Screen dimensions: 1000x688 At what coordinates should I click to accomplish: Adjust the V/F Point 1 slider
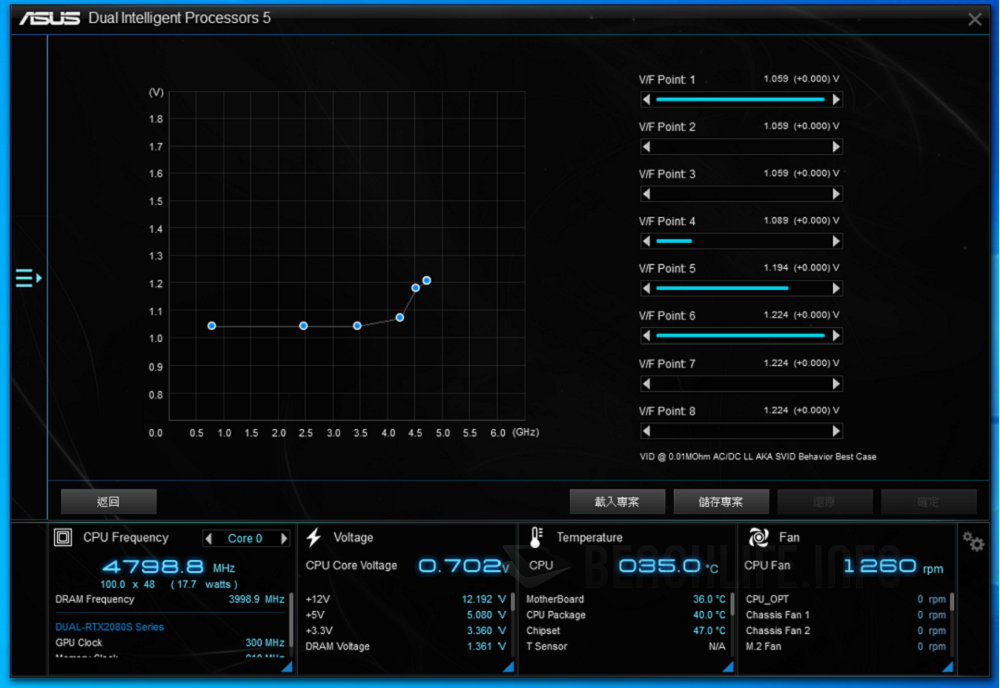[740, 99]
